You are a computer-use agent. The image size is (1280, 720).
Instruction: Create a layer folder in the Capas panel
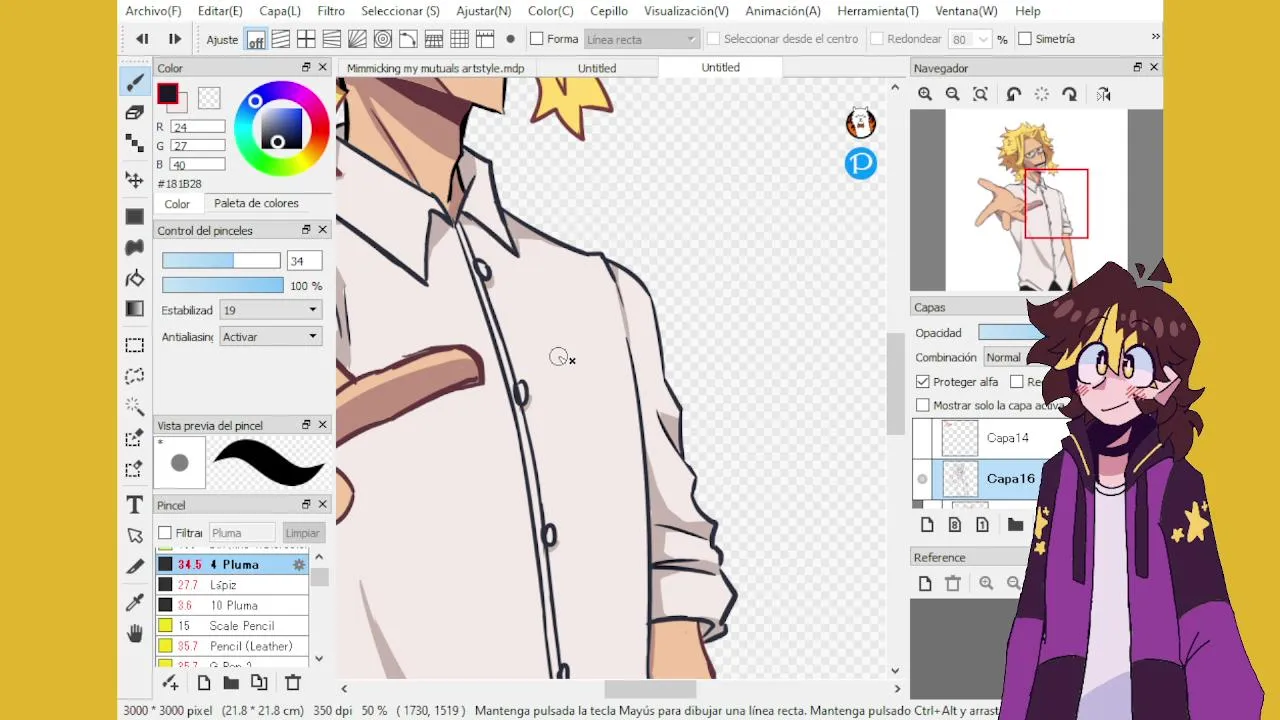[1015, 525]
